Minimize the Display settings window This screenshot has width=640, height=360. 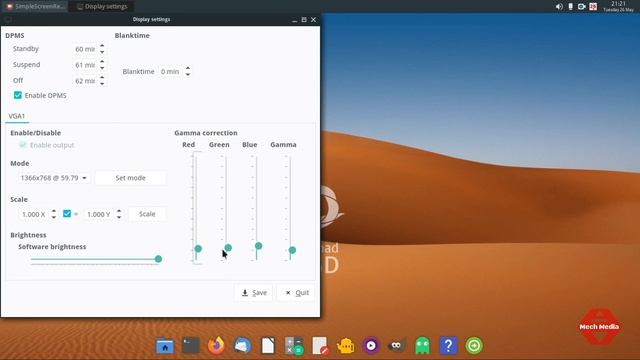(x=295, y=20)
